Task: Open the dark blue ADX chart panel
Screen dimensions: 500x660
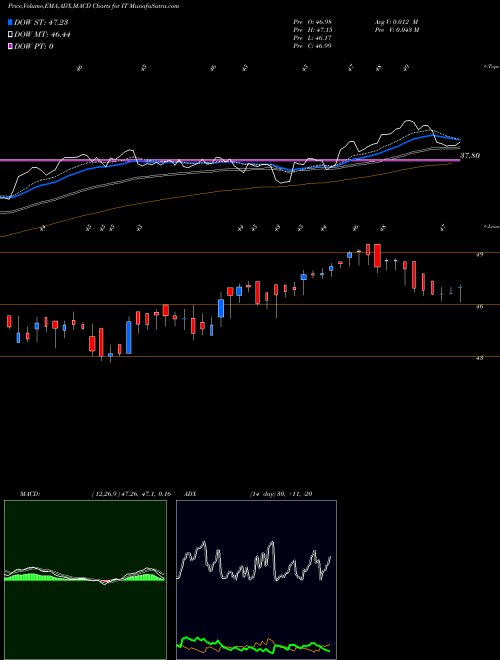Action: click(x=256, y=580)
